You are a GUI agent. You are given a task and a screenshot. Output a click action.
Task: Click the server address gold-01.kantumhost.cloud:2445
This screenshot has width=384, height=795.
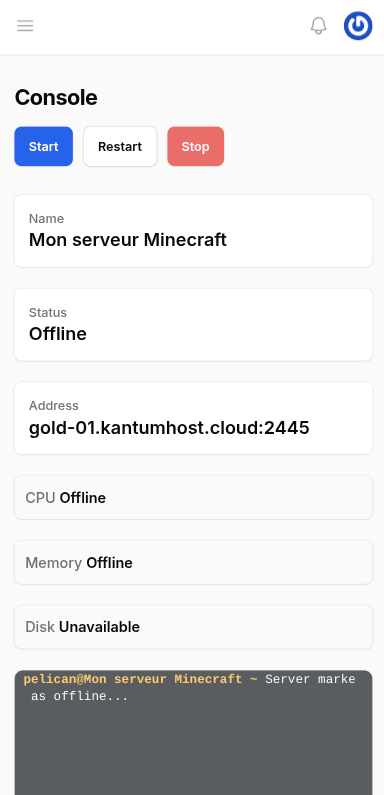click(169, 428)
